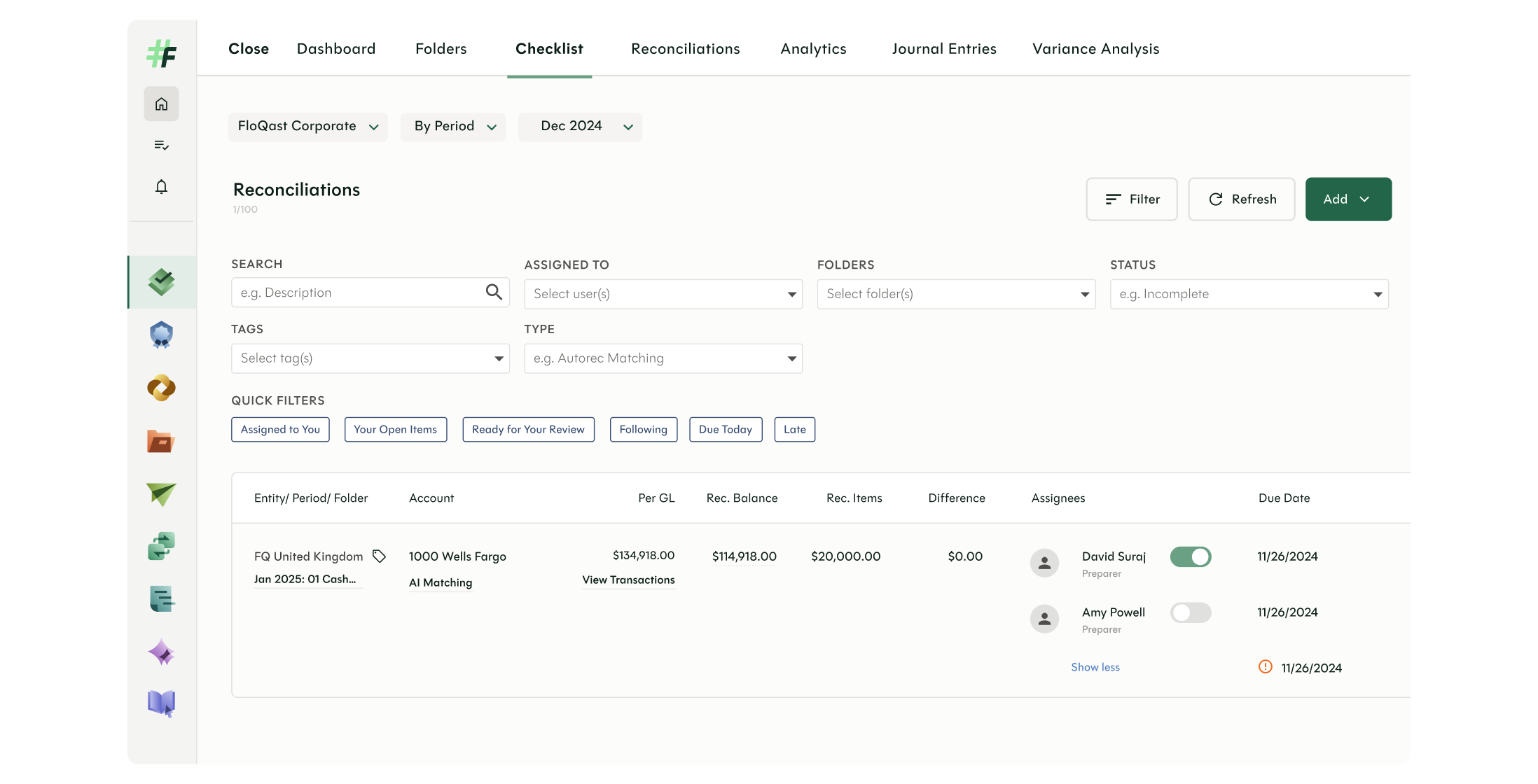Screen dimensions: 1538x784
Task: Click the Filter button
Action: pos(1132,199)
